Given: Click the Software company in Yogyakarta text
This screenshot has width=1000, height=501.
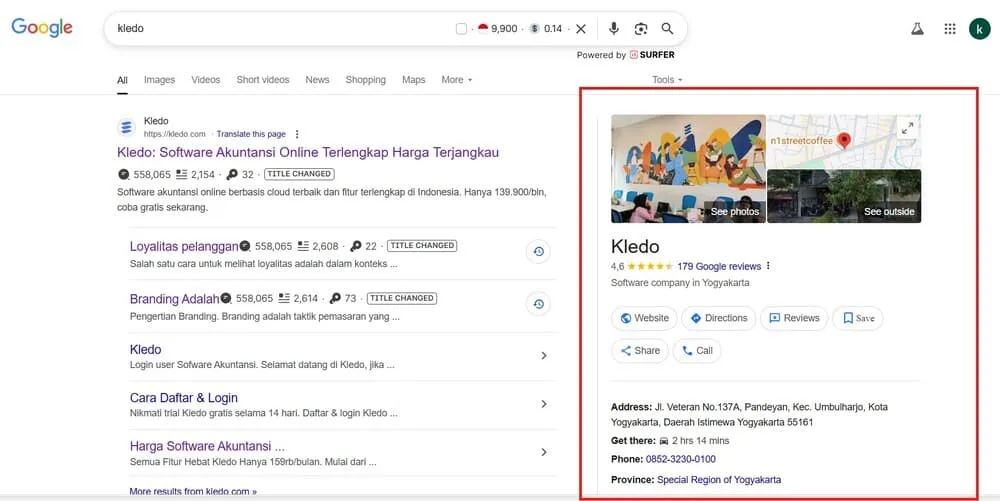Looking at the screenshot, I should tap(680, 282).
